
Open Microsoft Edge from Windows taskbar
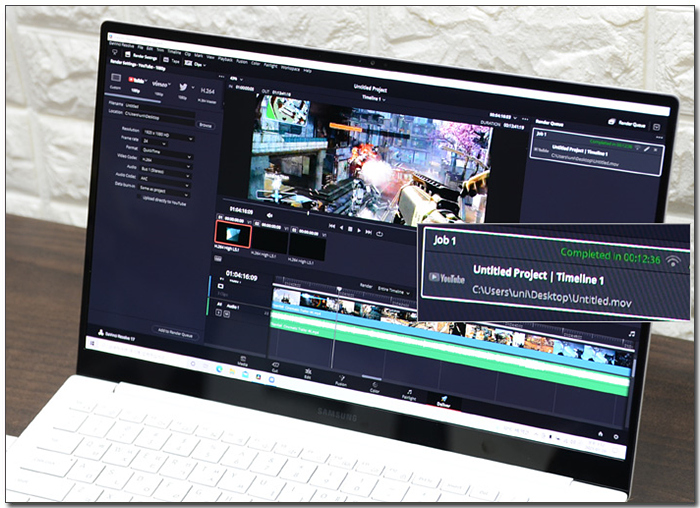[x=219, y=369]
